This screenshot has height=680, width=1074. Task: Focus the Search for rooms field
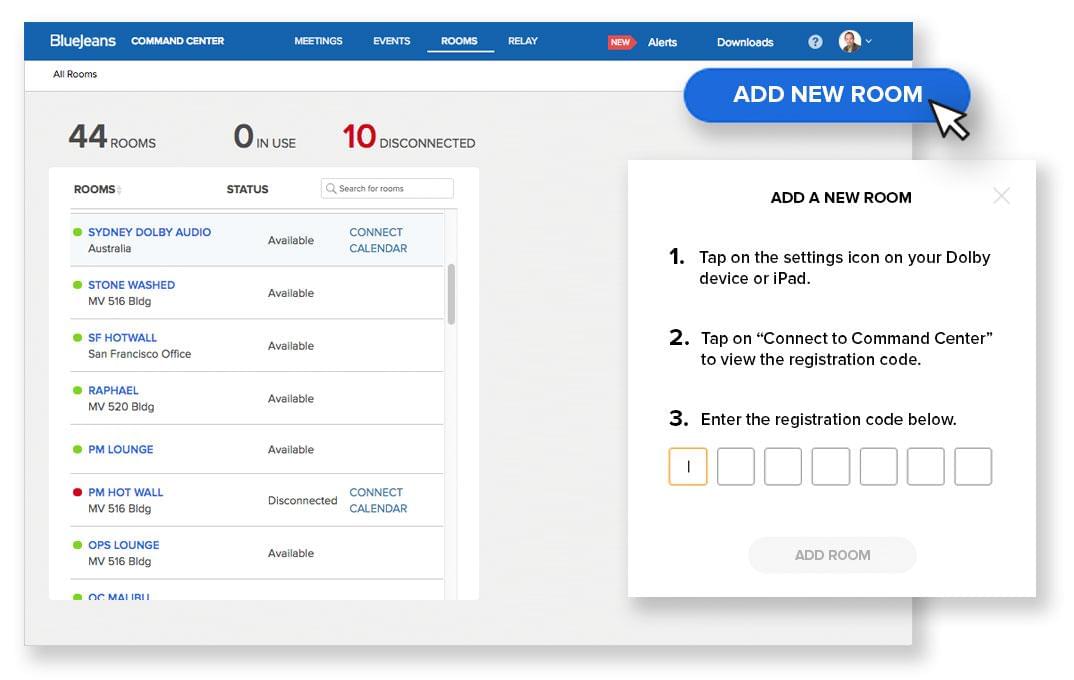coord(392,189)
